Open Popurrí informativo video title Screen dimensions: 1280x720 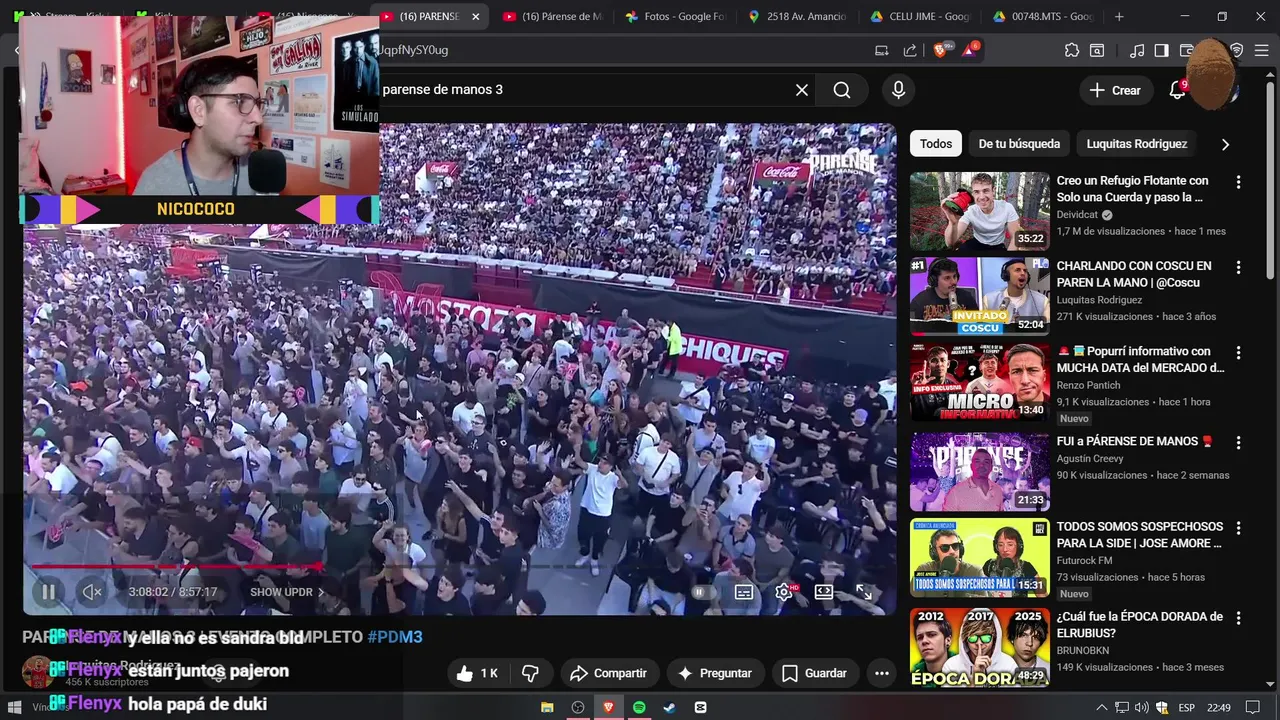point(1140,359)
